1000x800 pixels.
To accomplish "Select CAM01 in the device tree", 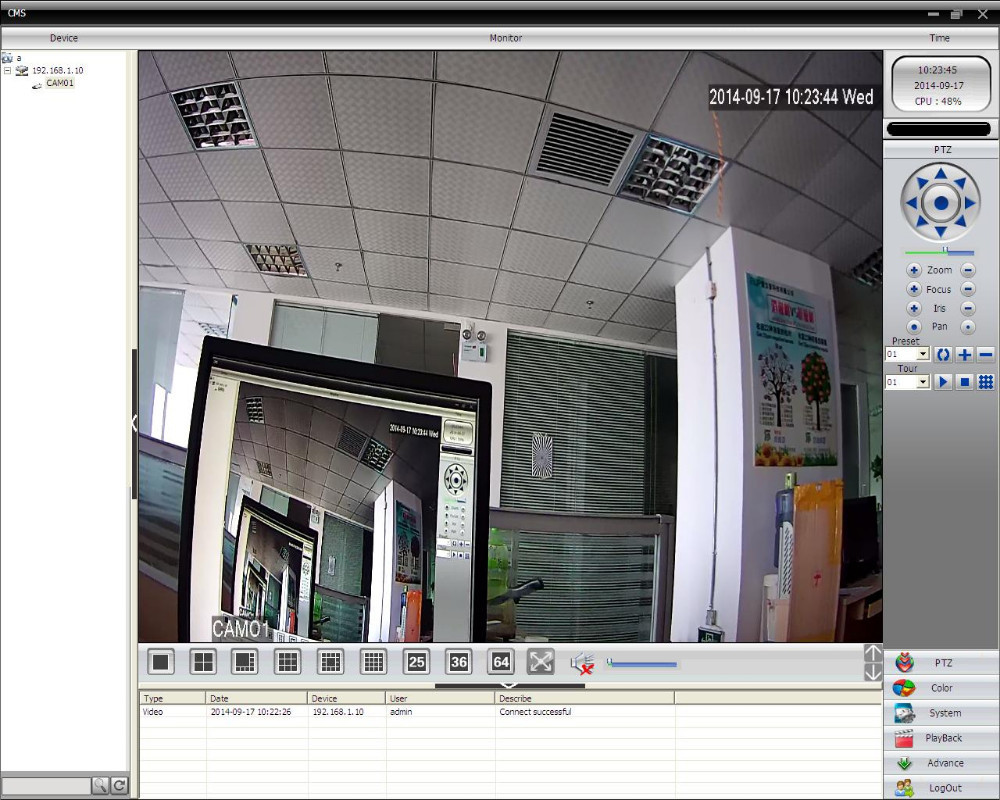I will [x=60, y=83].
